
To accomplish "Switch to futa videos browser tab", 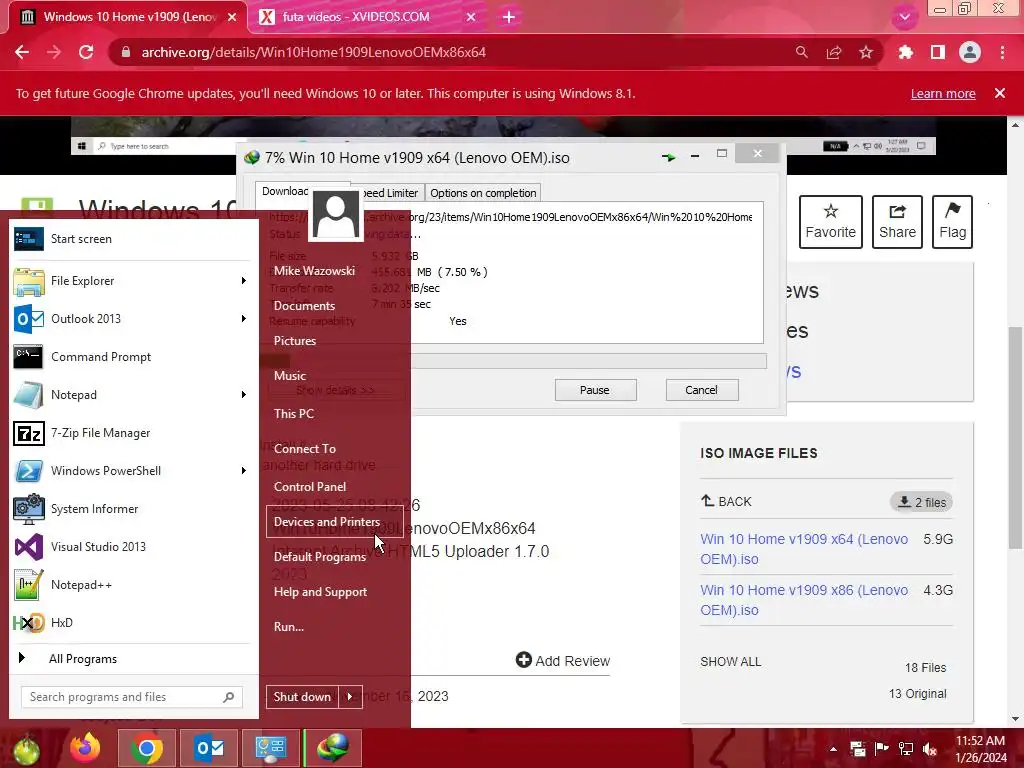I will (366, 17).
